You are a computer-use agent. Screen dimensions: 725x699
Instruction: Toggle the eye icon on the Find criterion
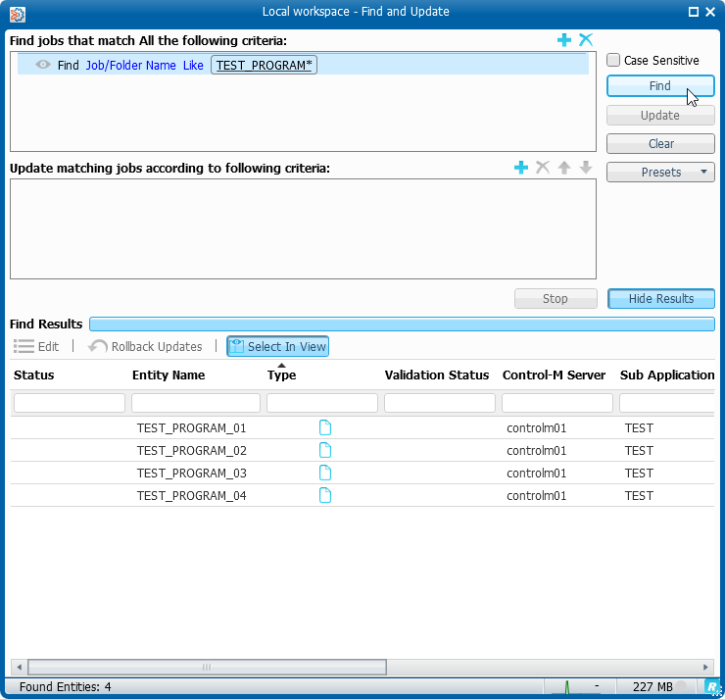(x=43, y=65)
